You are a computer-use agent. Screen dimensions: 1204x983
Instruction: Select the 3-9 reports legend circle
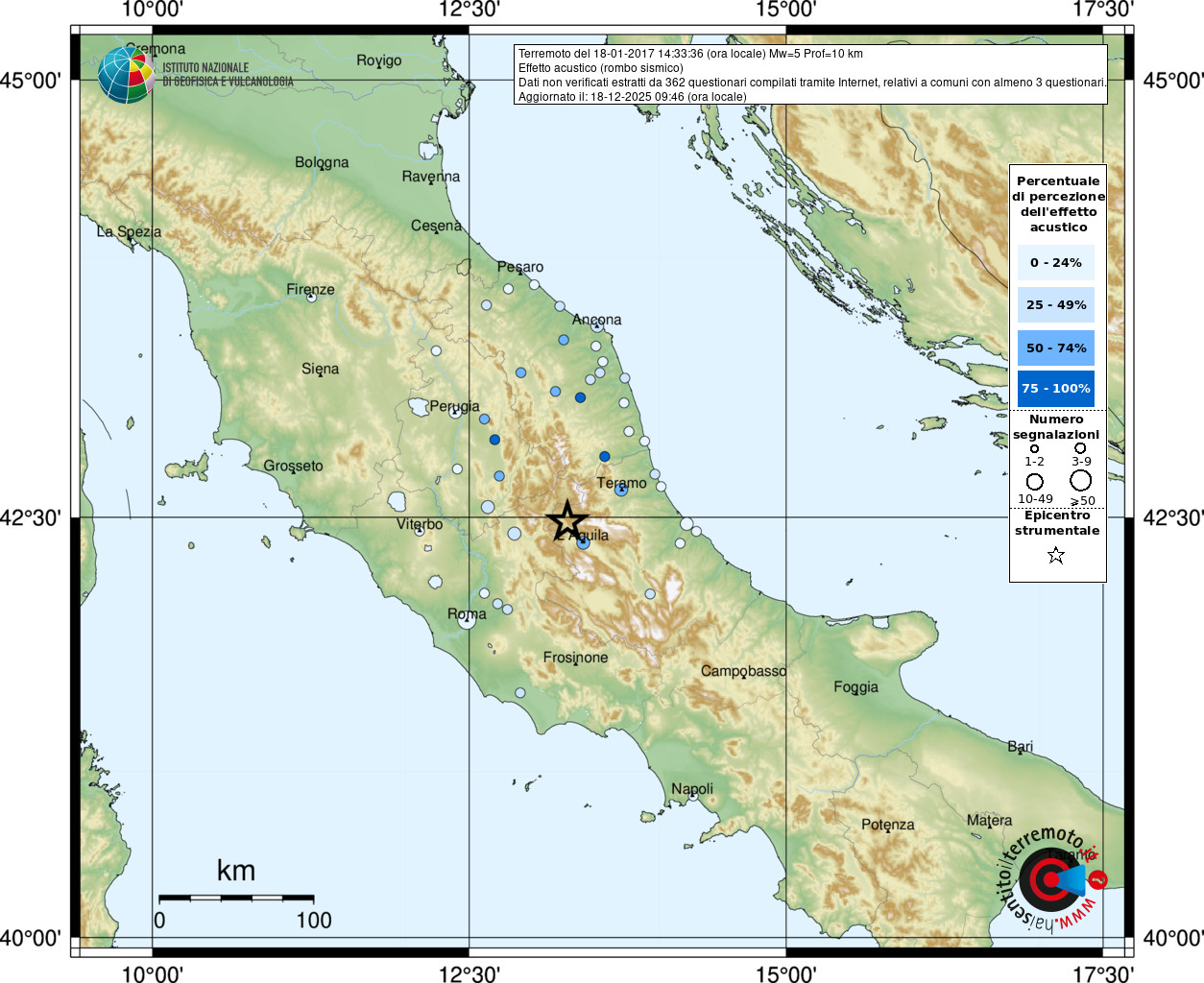click(x=1080, y=447)
